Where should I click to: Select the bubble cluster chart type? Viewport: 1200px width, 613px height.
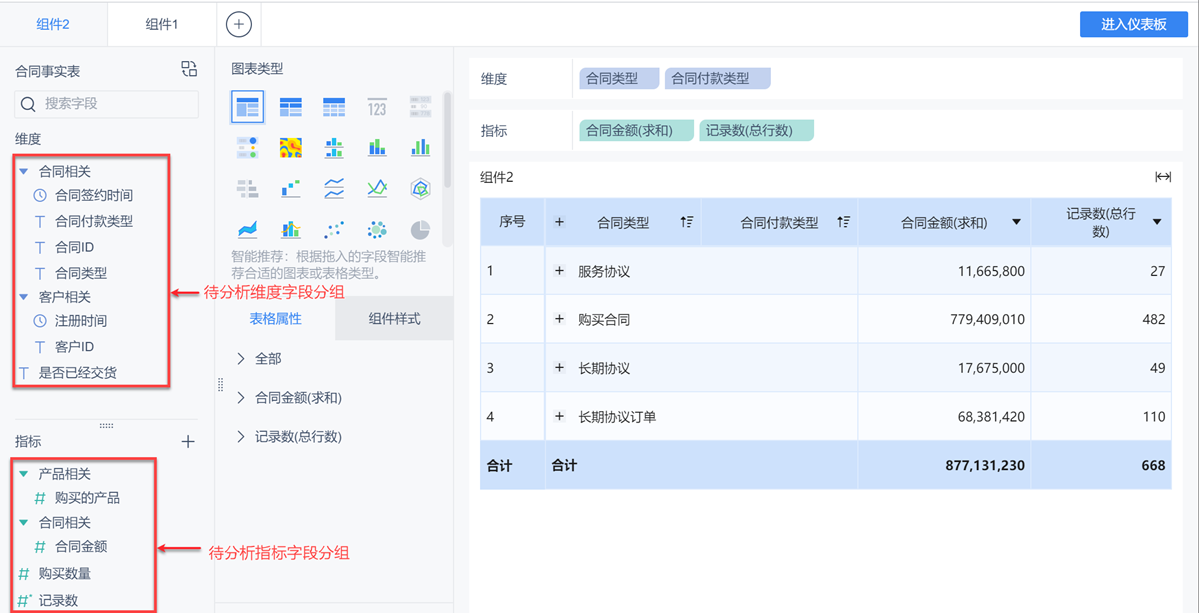pos(377,230)
